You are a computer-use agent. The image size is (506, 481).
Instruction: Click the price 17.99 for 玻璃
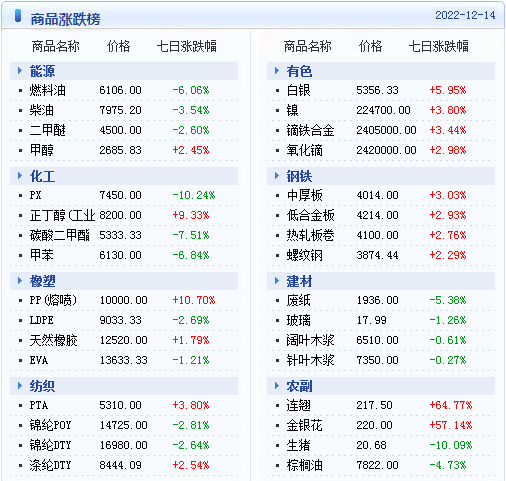[371, 320]
